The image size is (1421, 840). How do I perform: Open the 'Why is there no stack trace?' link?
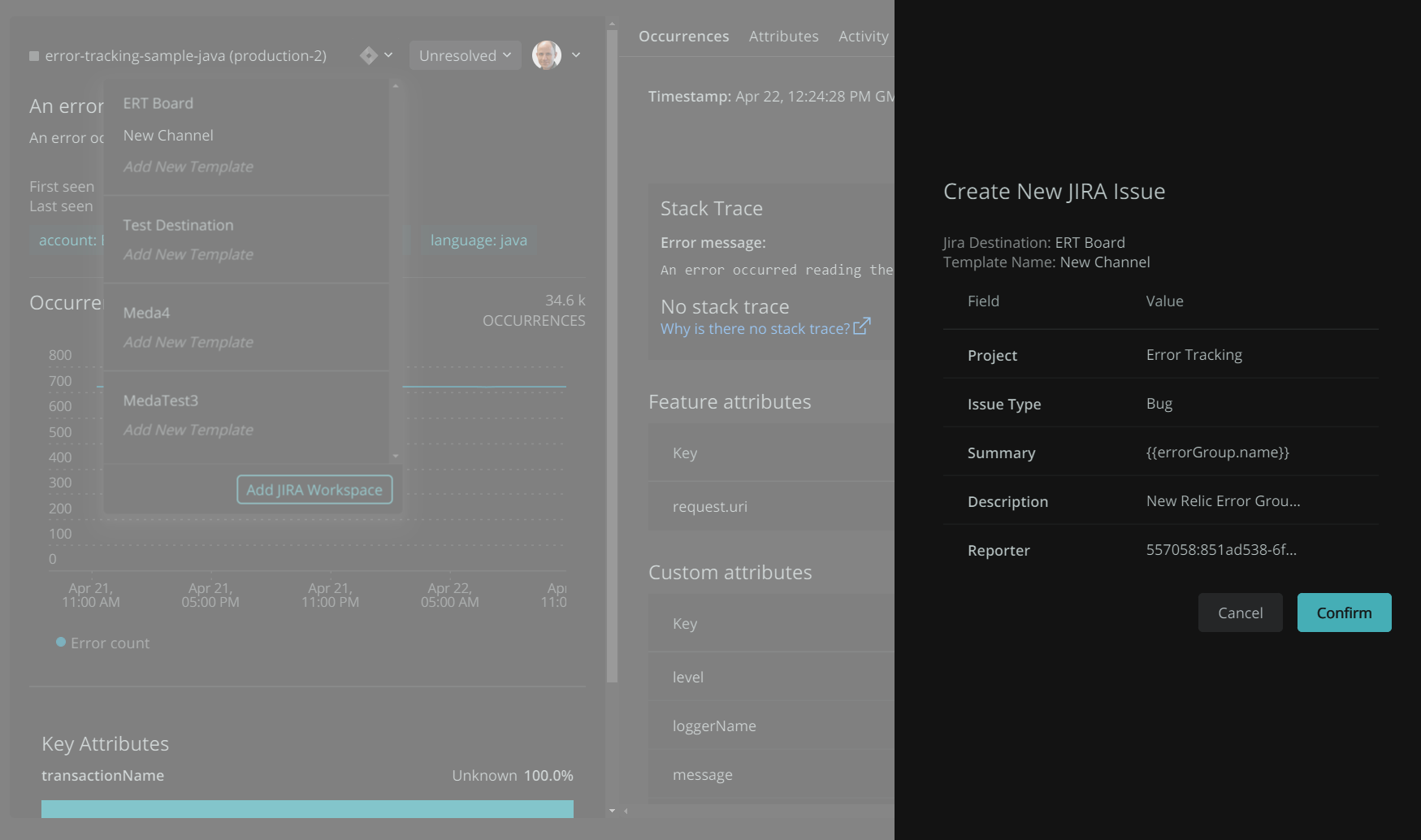coord(756,328)
